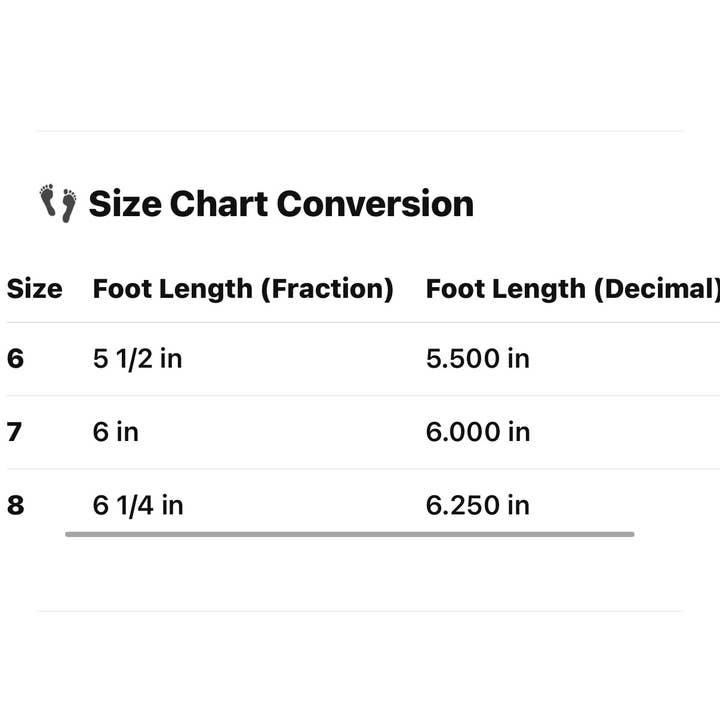Image resolution: width=720 pixels, height=720 pixels.
Task: Click the "5.500 in" decimal value
Action: point(478,358)
